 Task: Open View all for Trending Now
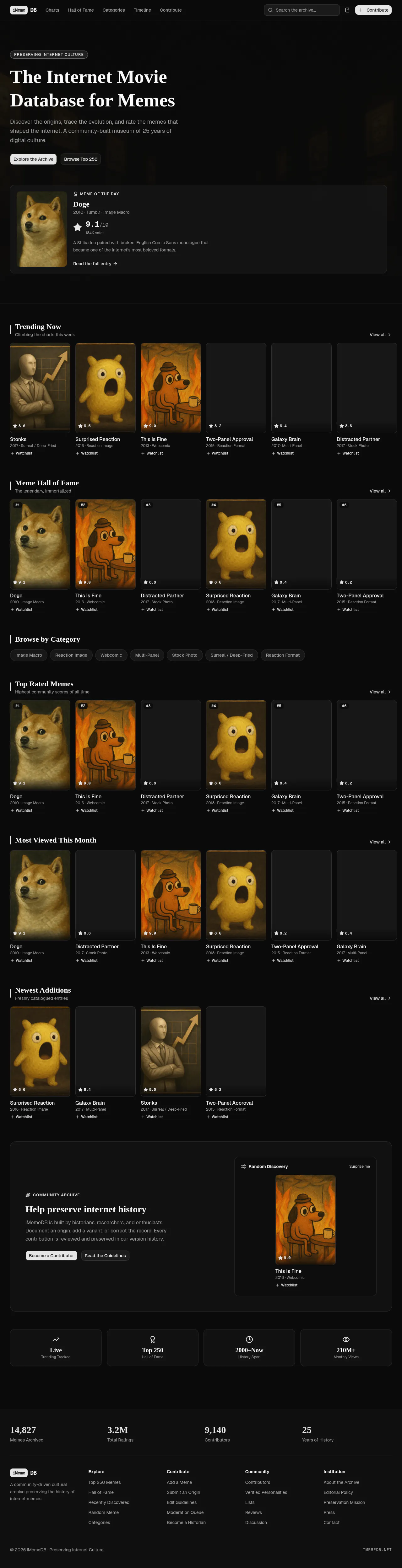(x=380, y=335)
